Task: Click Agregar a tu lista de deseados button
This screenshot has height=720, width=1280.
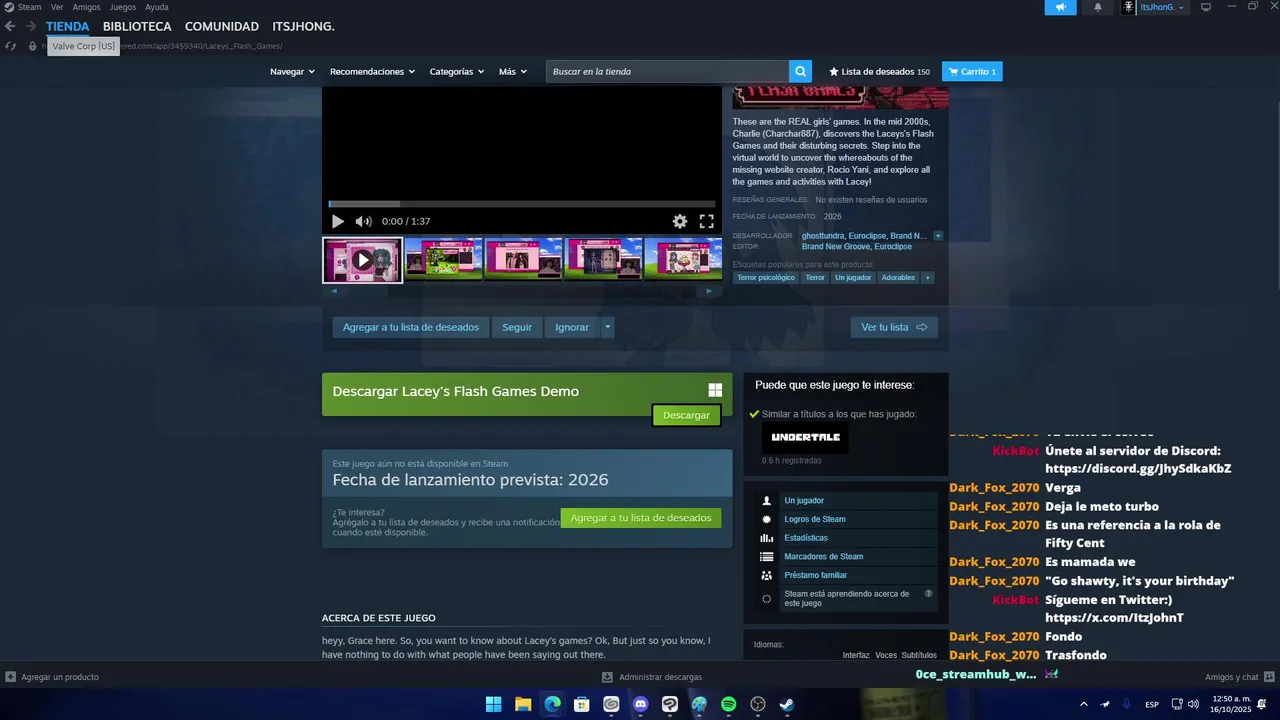Action: click(411, 327)
